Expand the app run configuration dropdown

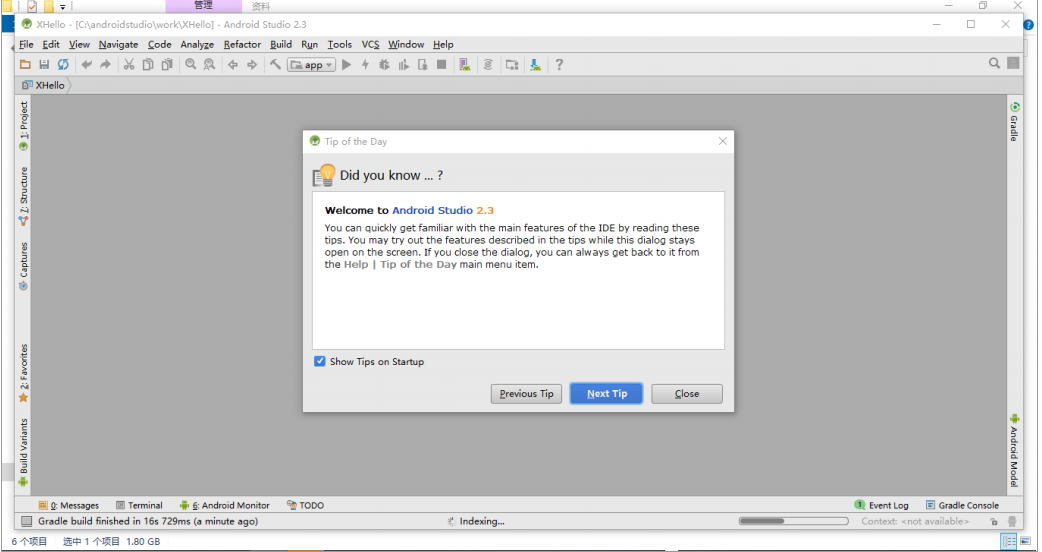click(x=312, y=64)
